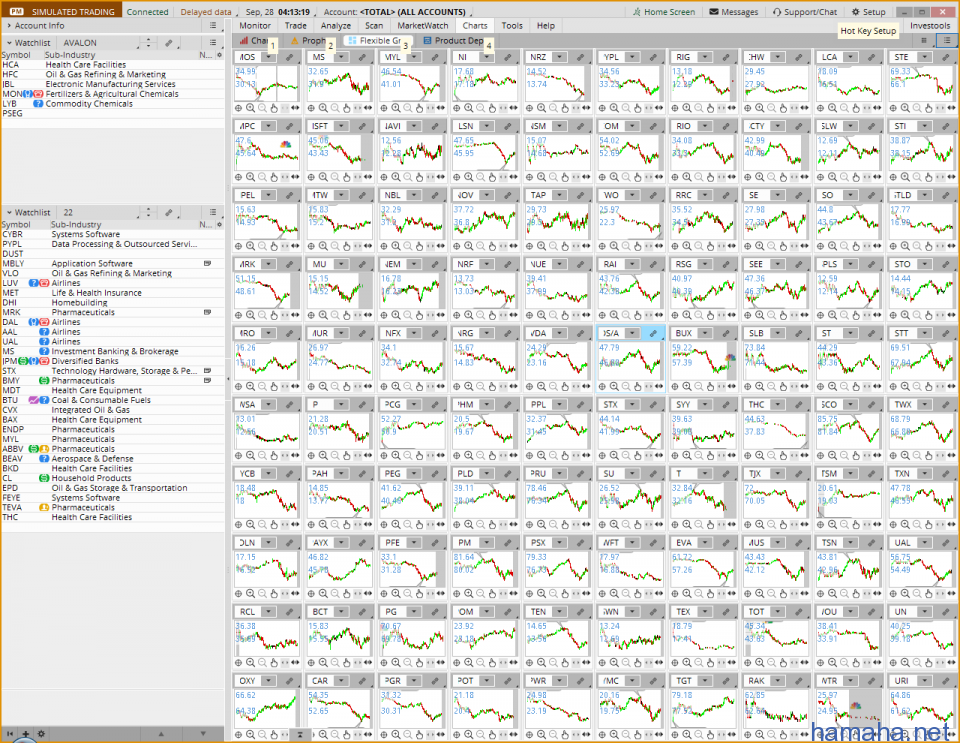Open Support/Chat
Screen dimensions: 960x743
point(804,12)
